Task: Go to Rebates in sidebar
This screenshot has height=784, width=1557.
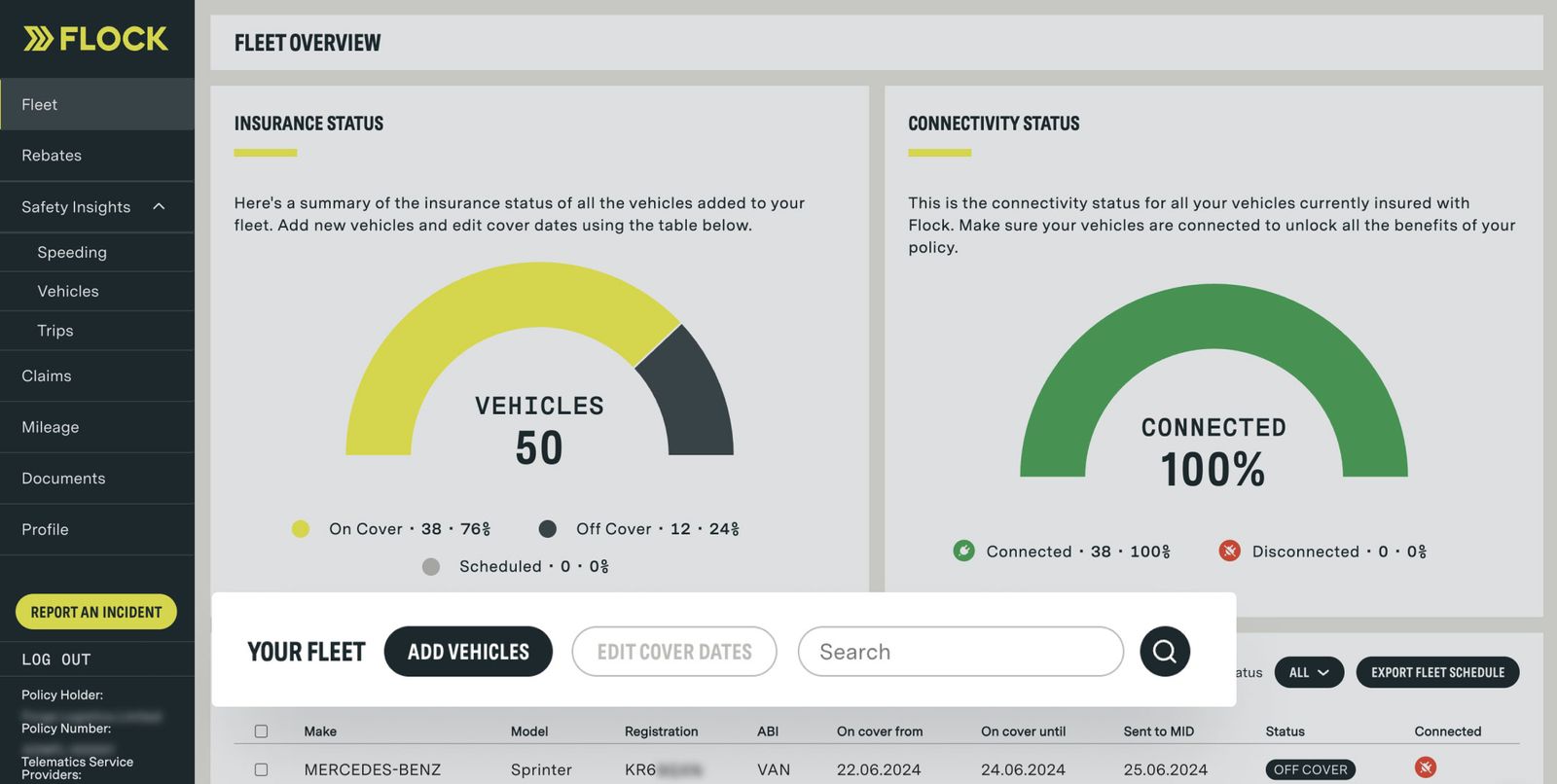Action: click(97, 155)
